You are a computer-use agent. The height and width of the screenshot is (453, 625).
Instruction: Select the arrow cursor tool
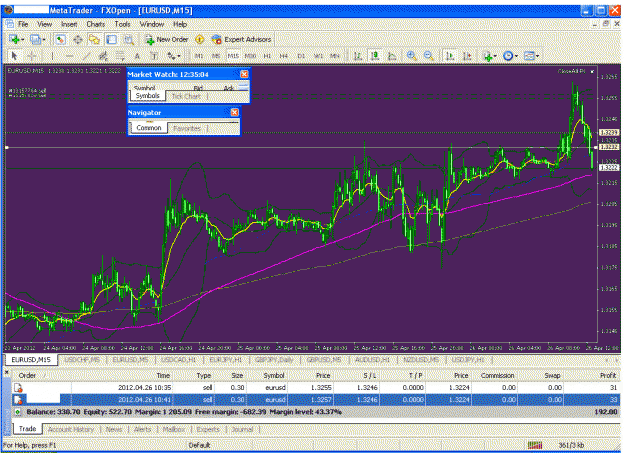click(14, 56)
